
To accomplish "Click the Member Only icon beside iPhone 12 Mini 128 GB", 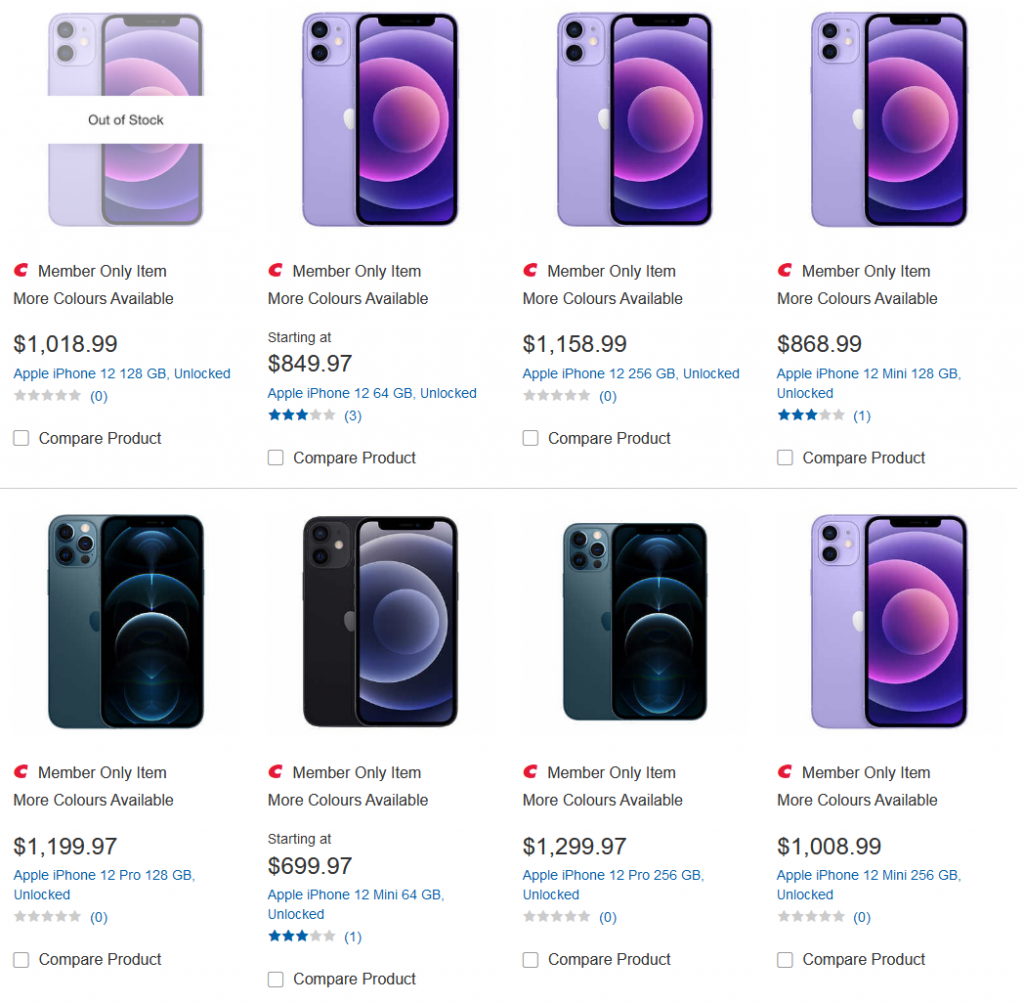I will point(784,271).
